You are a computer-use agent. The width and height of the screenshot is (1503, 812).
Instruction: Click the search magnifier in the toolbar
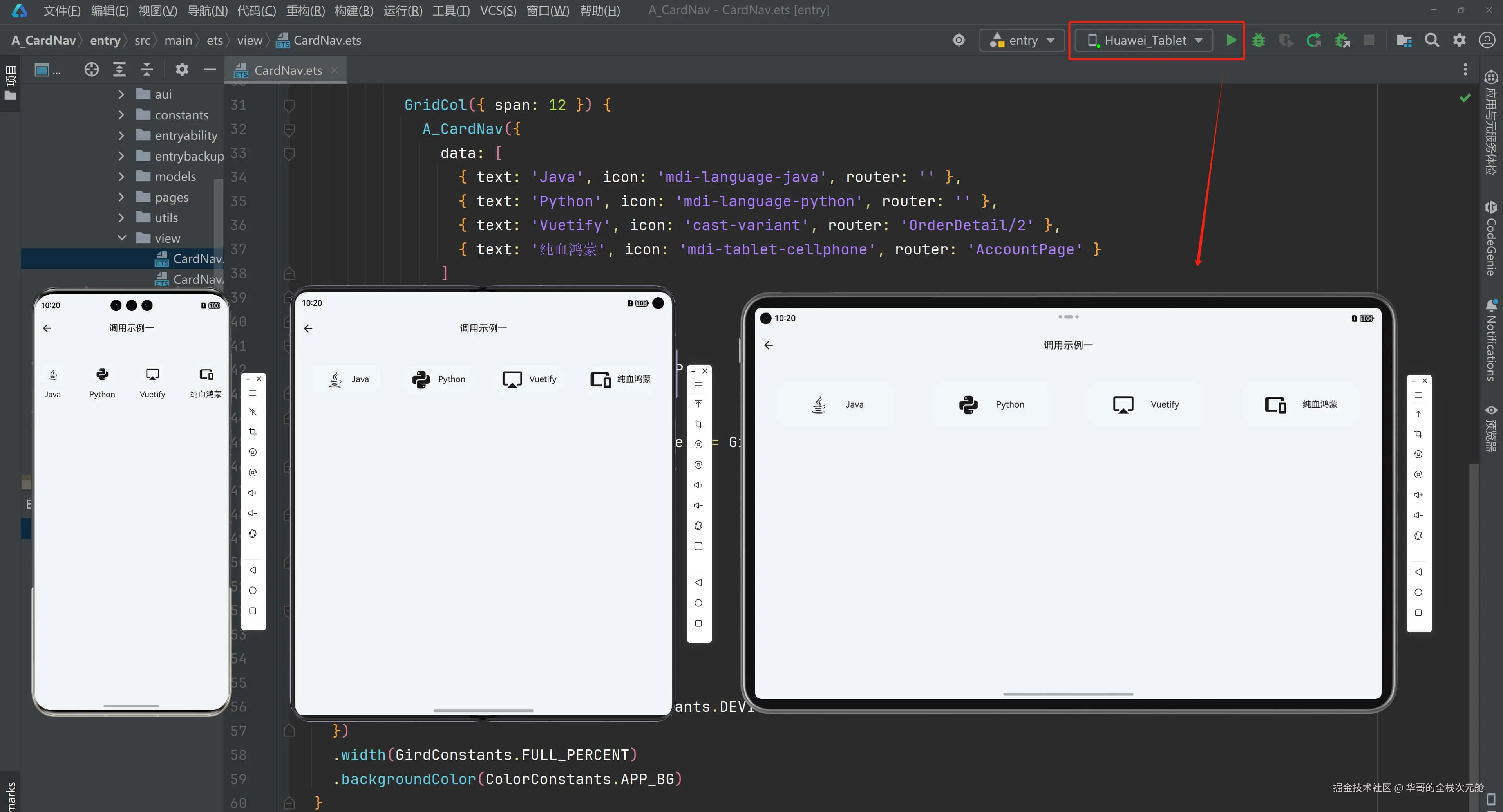[1431, 40]
